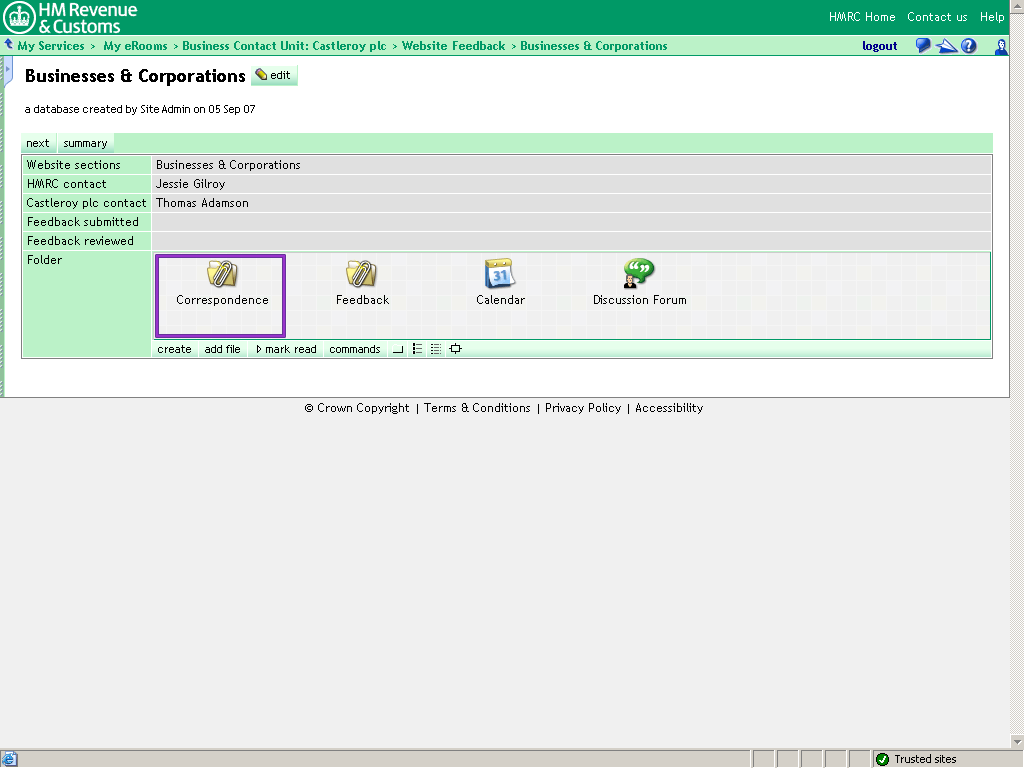Go to the next tab
Viewport: 1024px width, 768px height.
coord(38,143)
